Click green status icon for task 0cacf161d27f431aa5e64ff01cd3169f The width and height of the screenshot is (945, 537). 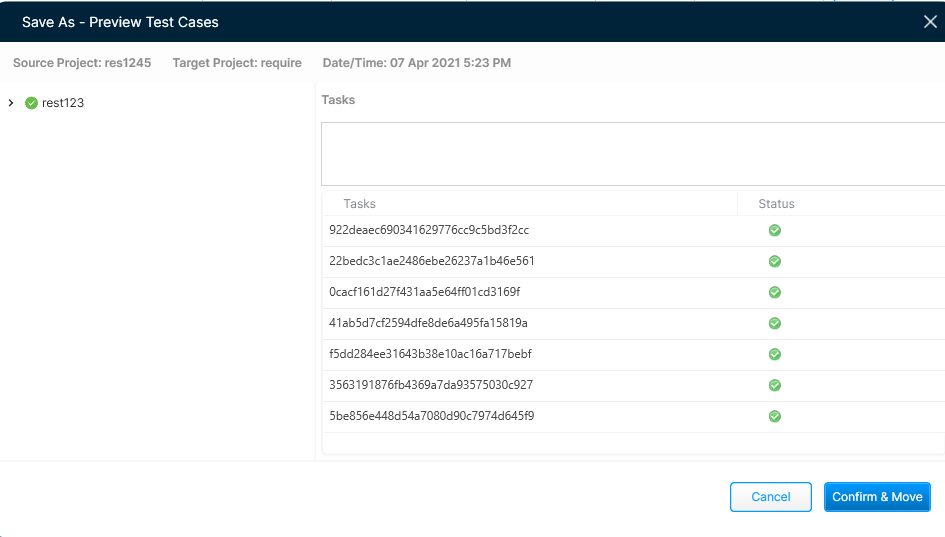[x=774, y=292]
